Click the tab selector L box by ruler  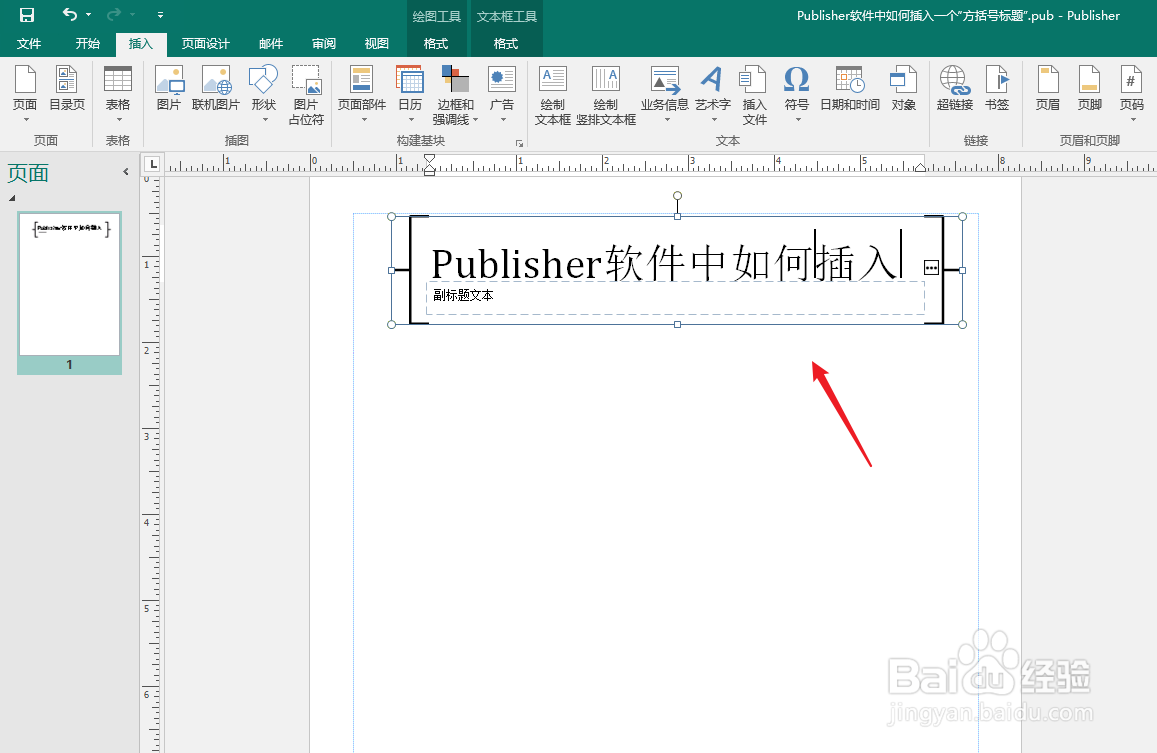pos(152,164)
